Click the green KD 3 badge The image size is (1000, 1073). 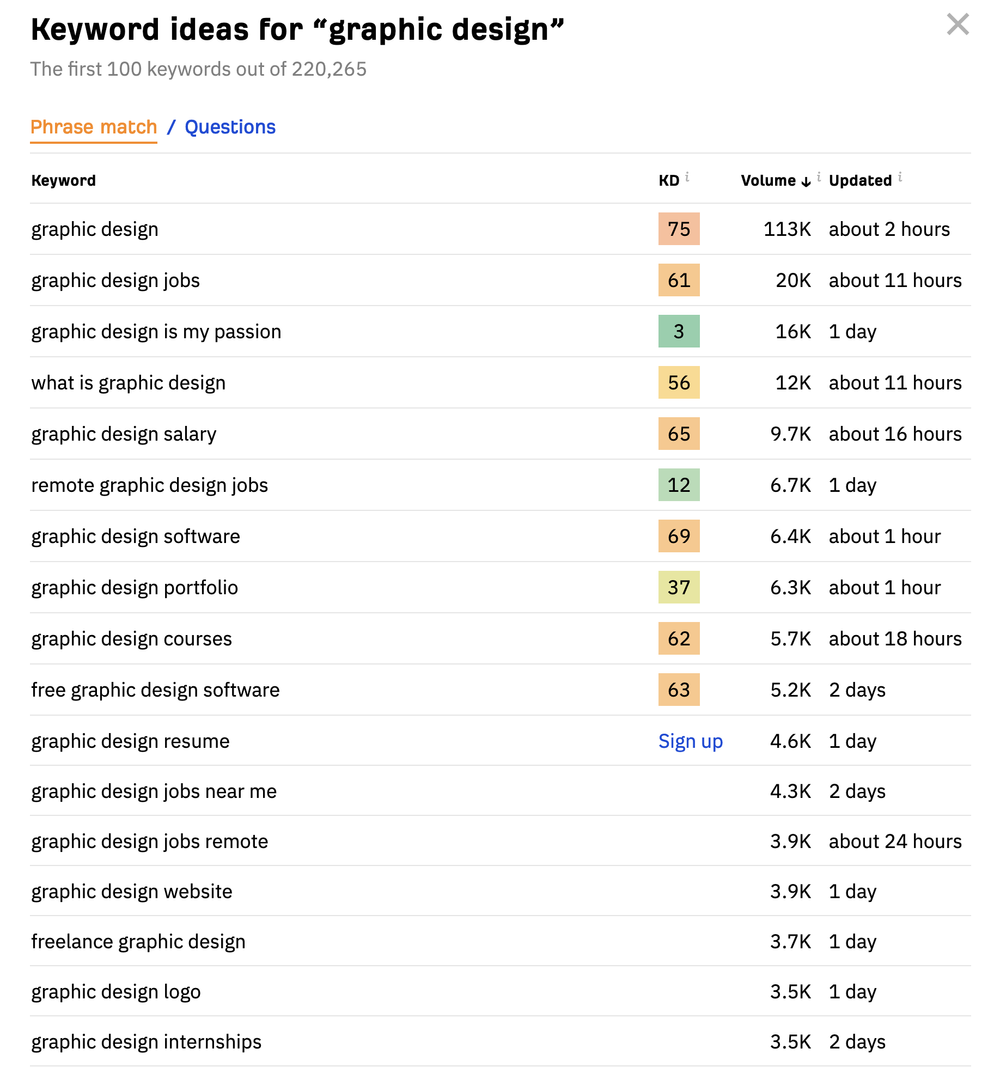coord(679,331)
